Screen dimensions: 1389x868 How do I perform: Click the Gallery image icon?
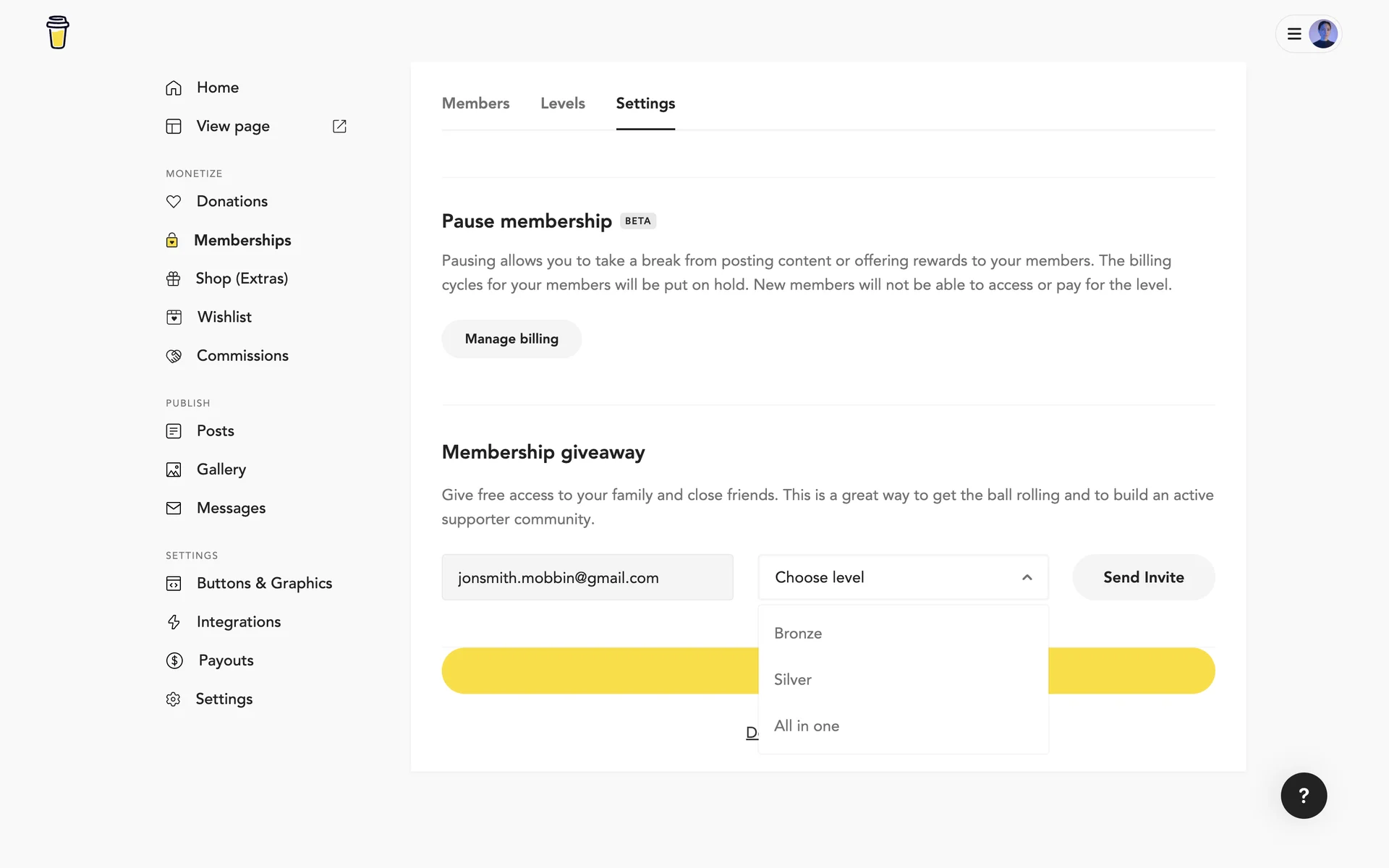[x=174, y=469]
